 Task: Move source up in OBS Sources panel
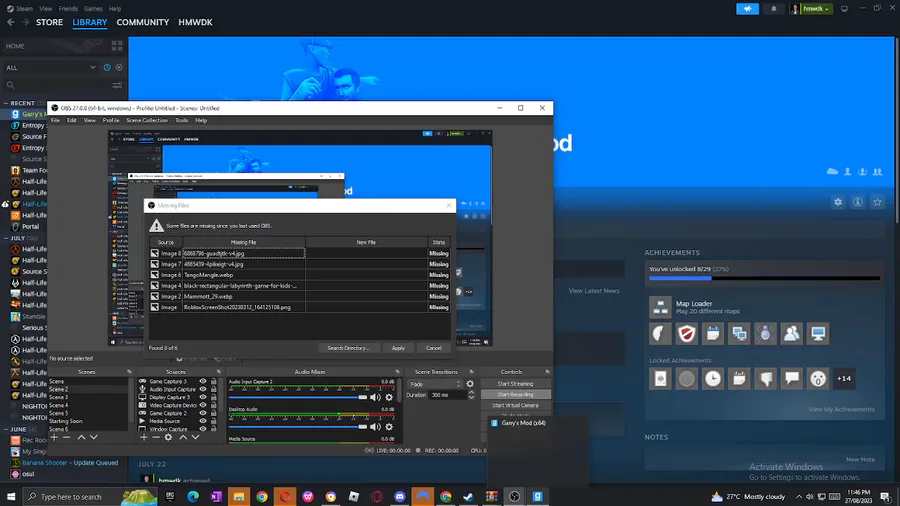tap(183, 437)
